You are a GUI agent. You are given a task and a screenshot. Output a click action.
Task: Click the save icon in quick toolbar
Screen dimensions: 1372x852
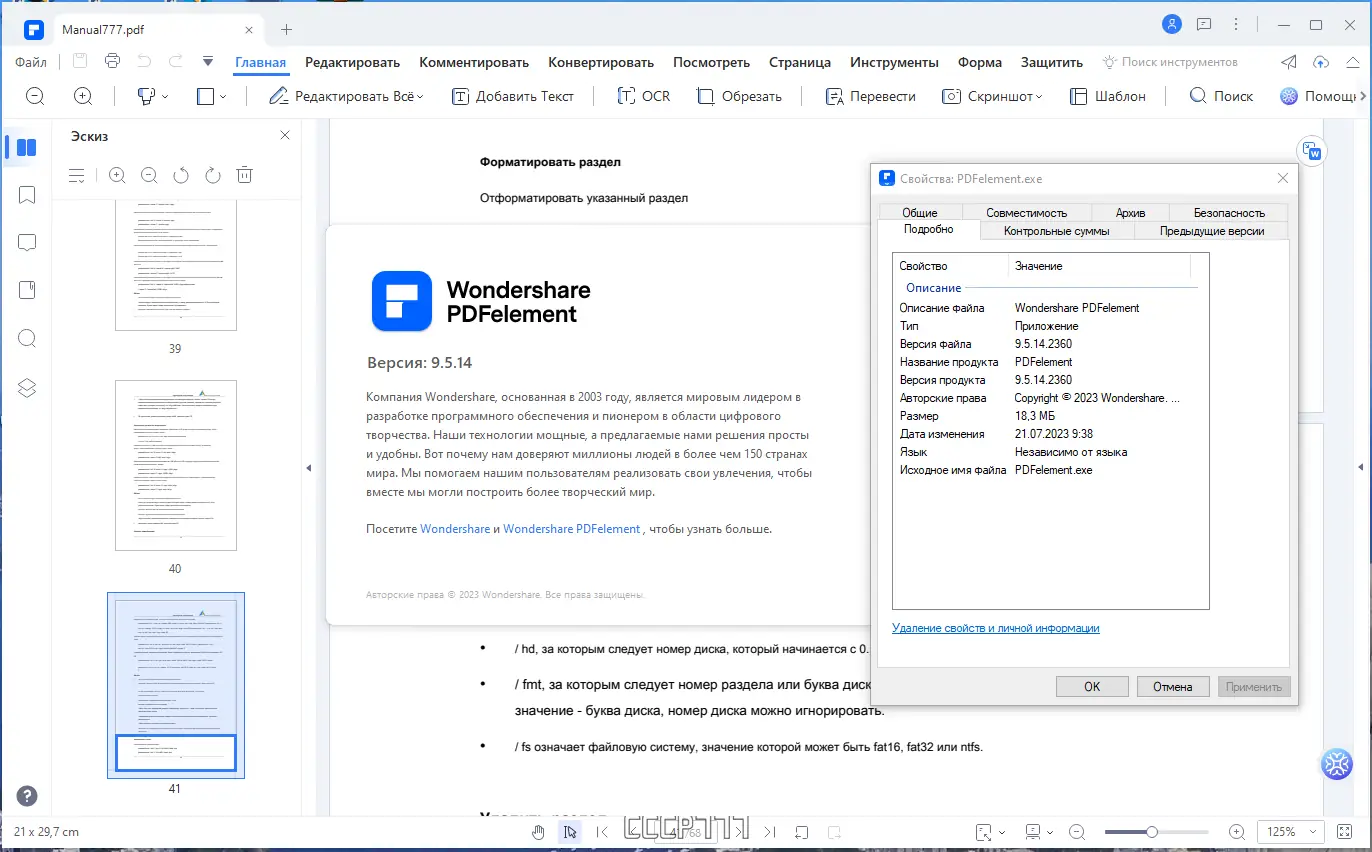pyautogui.click(x=80, y=61)
